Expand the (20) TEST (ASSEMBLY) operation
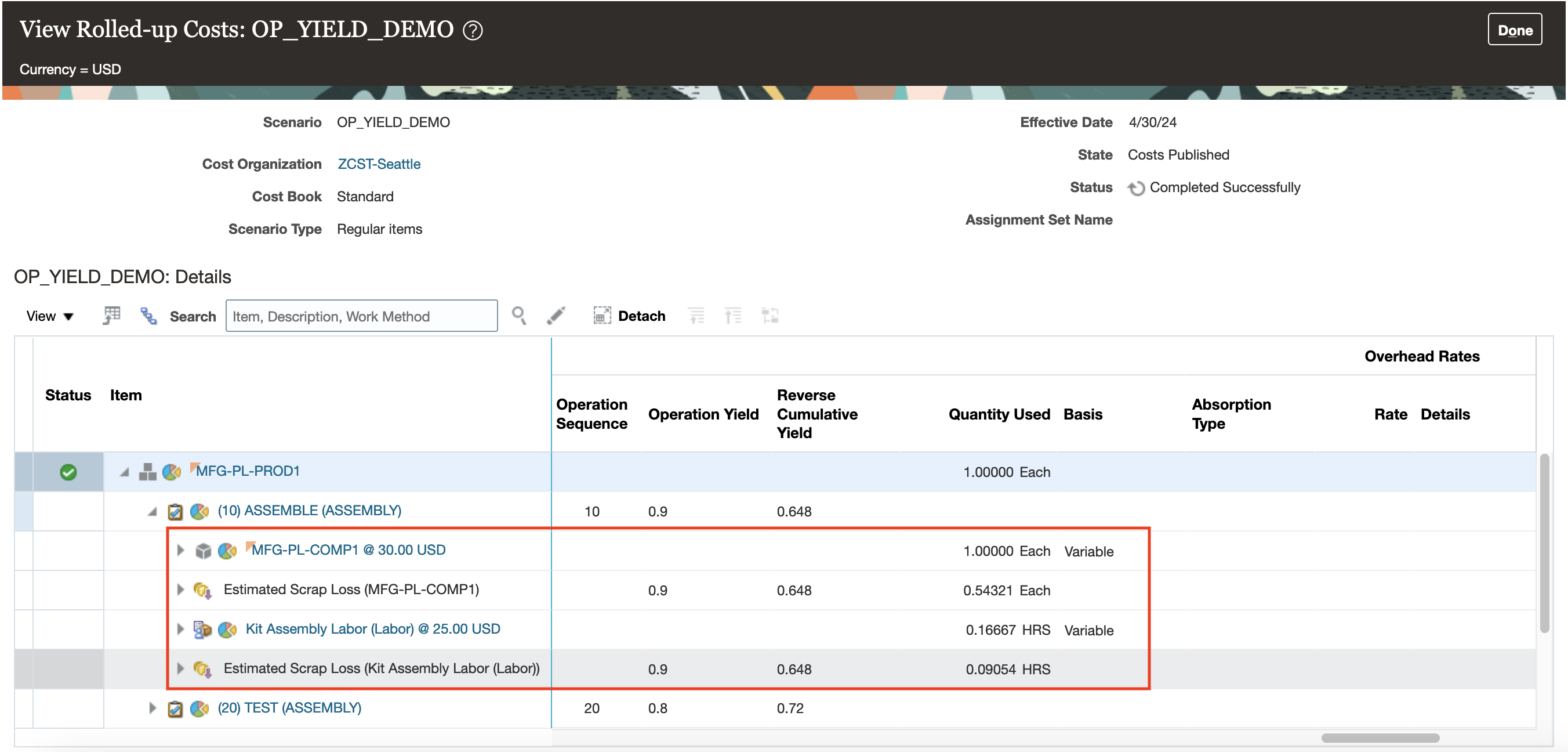This screenshot has height=752, width=1568. (153, 707)
